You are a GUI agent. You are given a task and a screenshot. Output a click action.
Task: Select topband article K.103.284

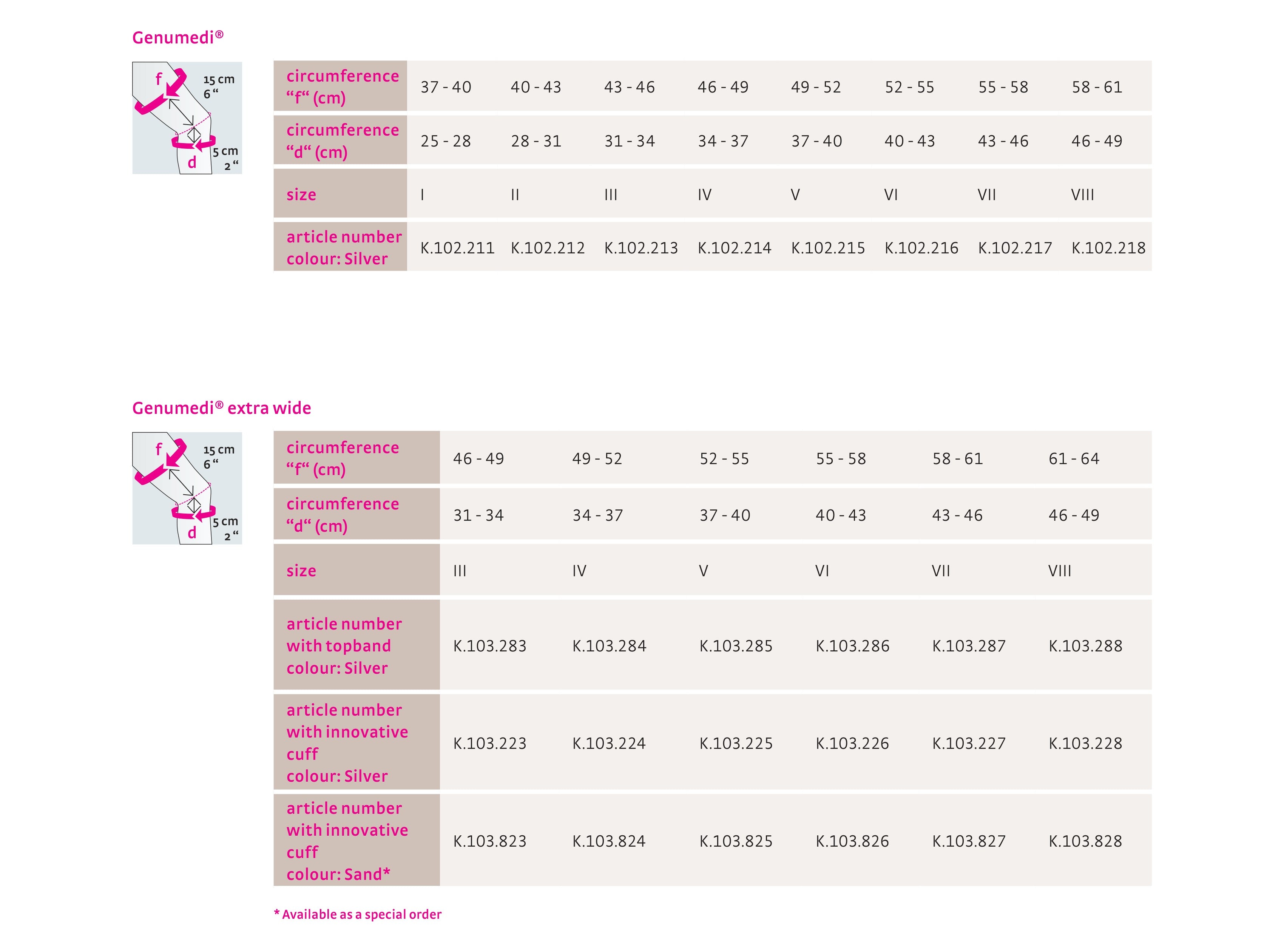(x=609, y=646)
